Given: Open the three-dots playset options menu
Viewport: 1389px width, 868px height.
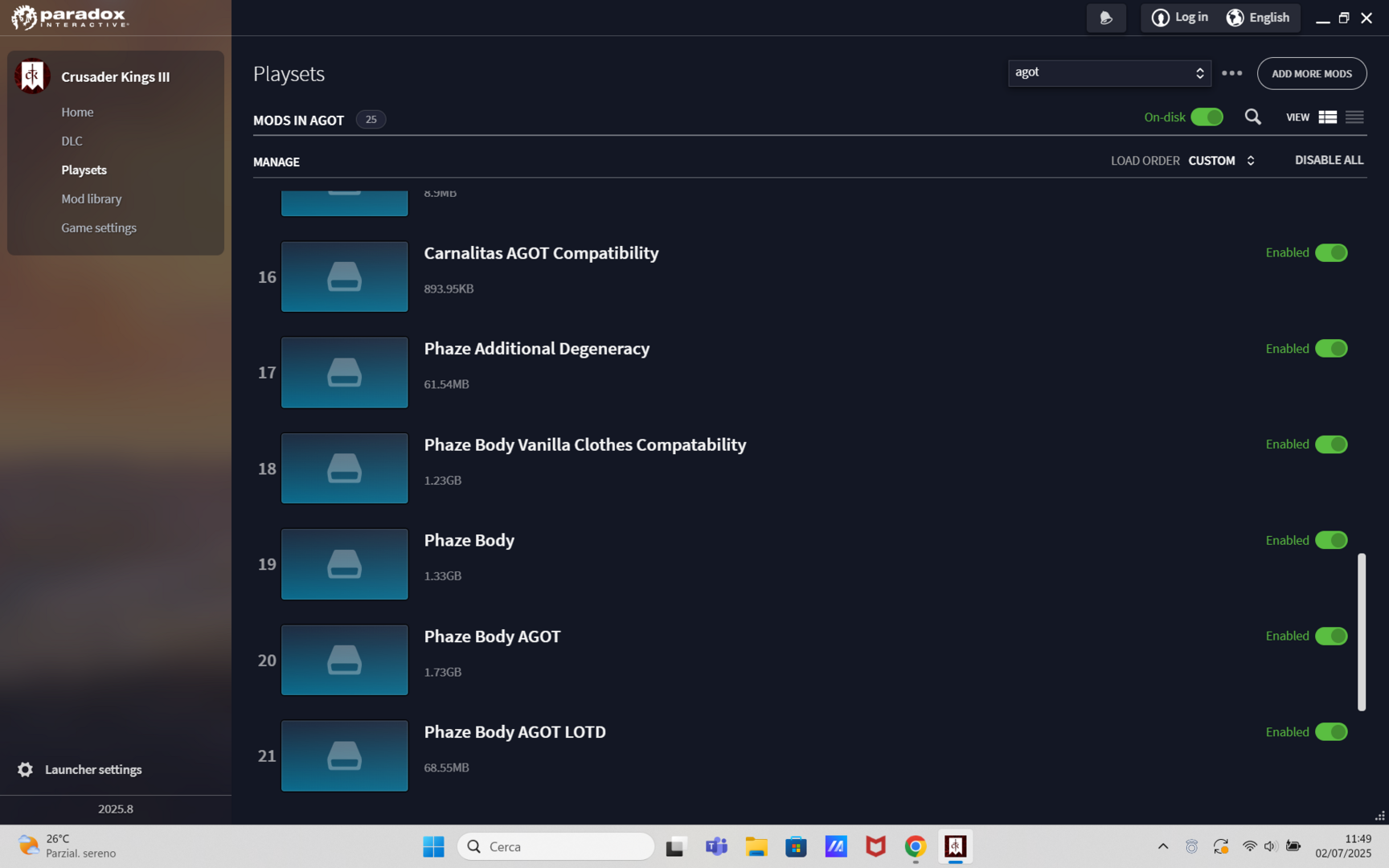Looking at the screenshot, I should (x=1231, y=73).
